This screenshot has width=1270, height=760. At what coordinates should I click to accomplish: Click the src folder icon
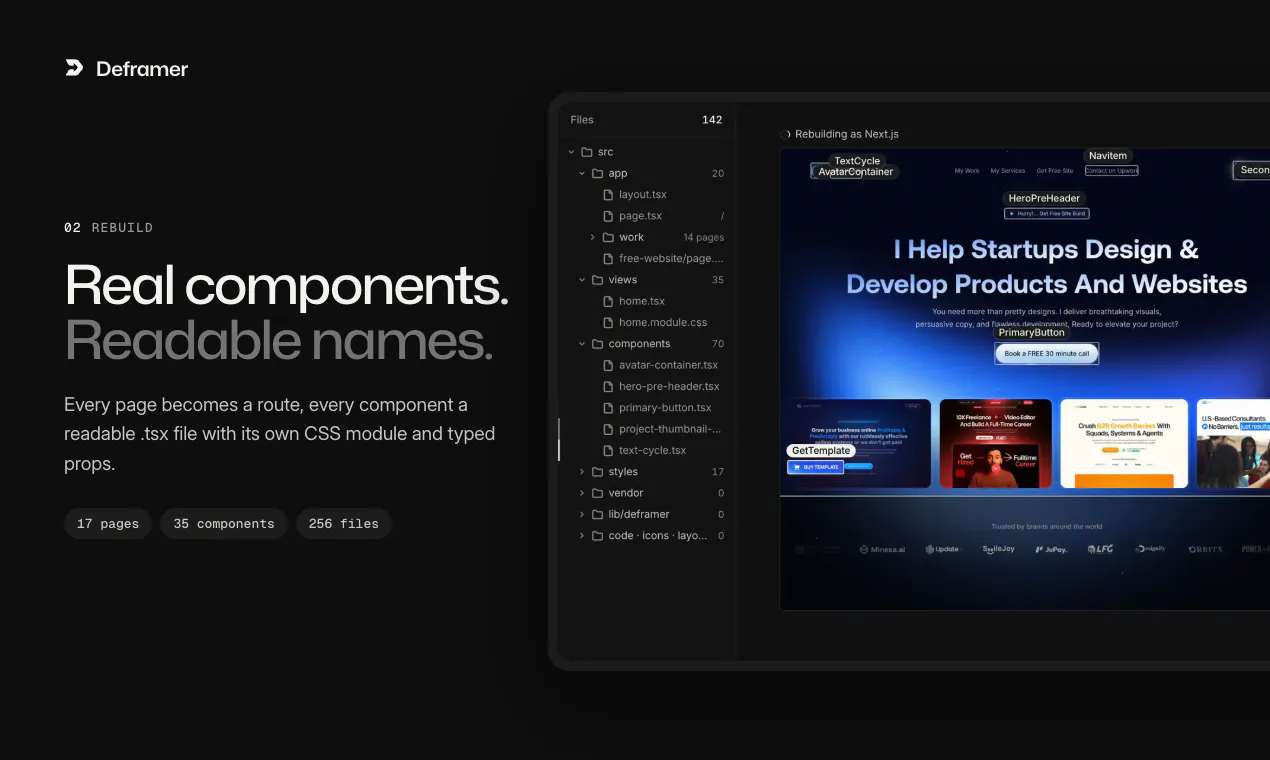pos(586,152)
